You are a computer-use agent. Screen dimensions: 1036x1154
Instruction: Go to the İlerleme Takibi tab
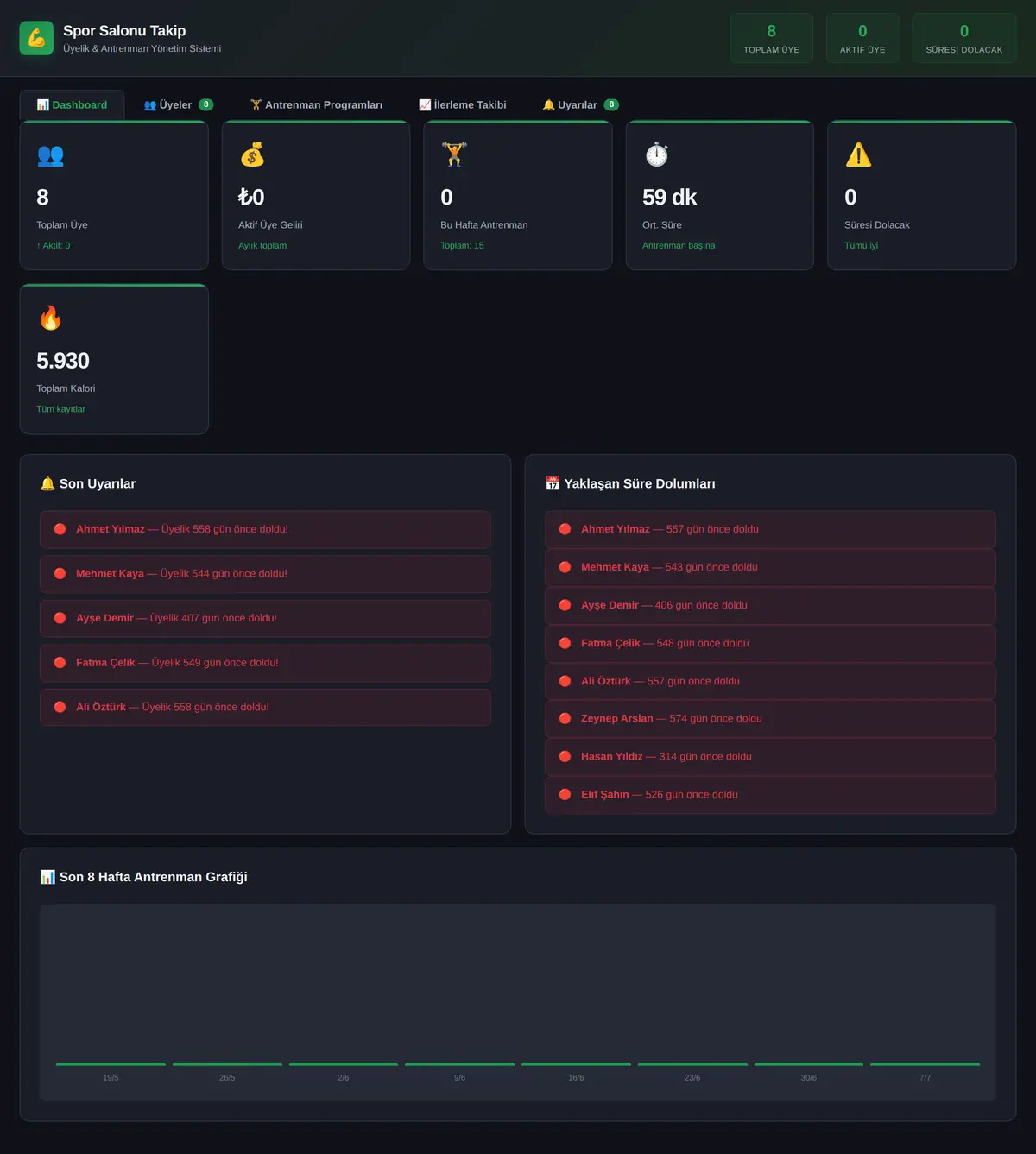[x=462, y=104]
